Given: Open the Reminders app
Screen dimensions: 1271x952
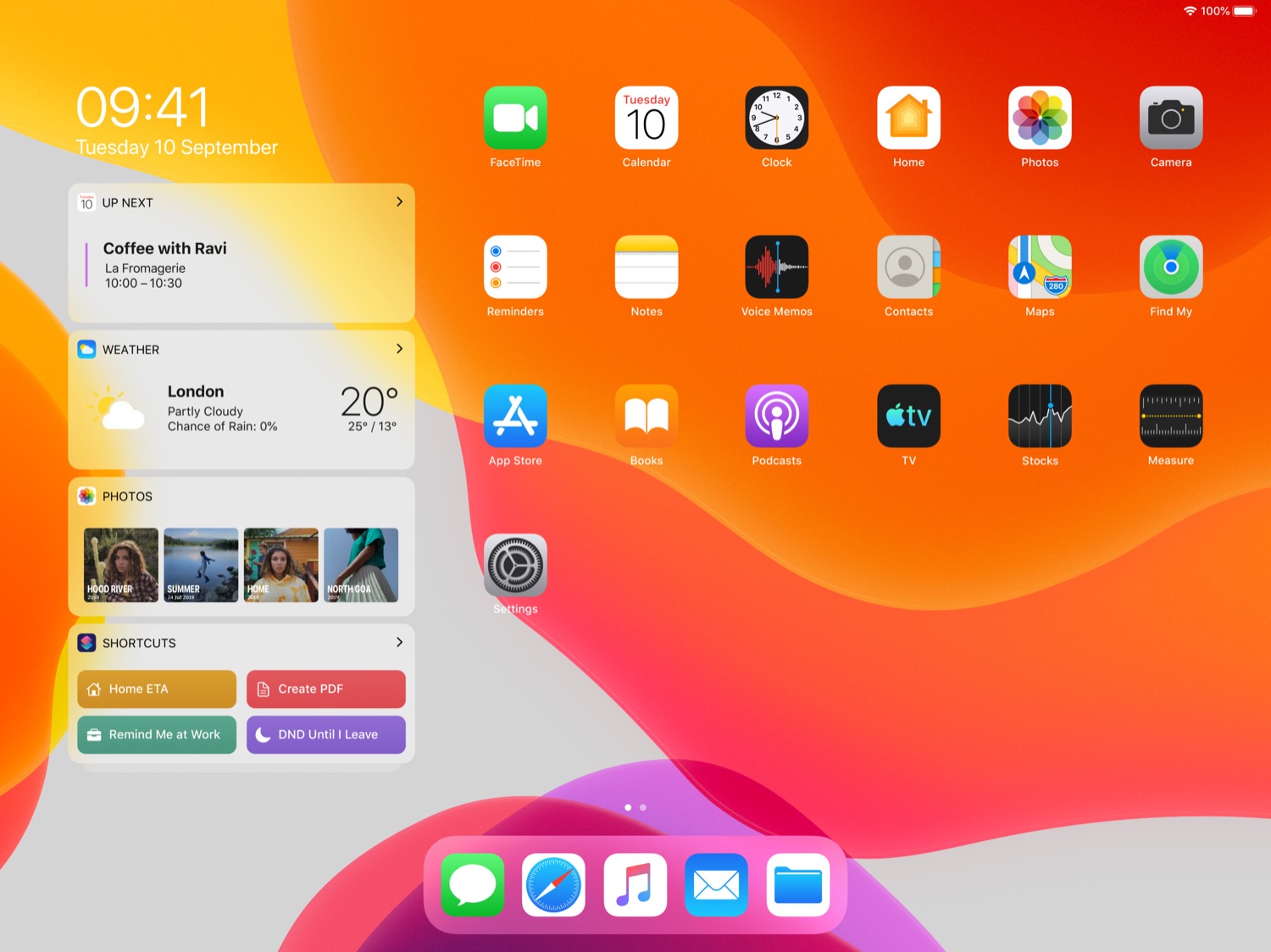Looking at the screenshot, I should [515, 267].
